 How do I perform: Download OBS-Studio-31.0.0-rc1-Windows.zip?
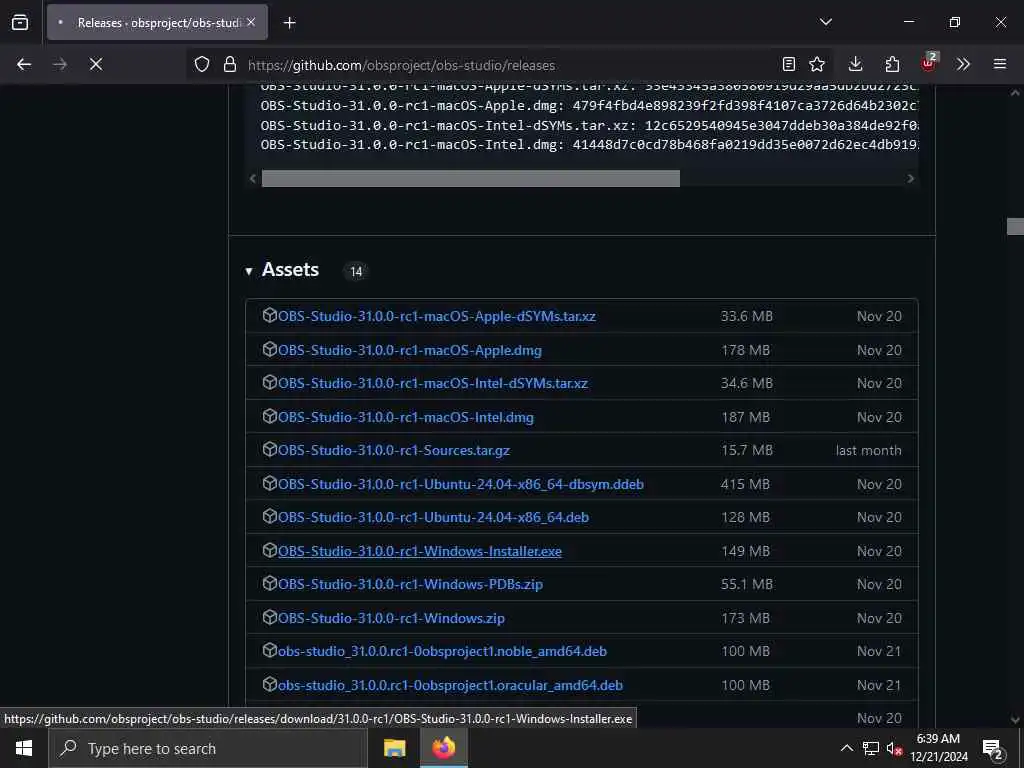391,618
